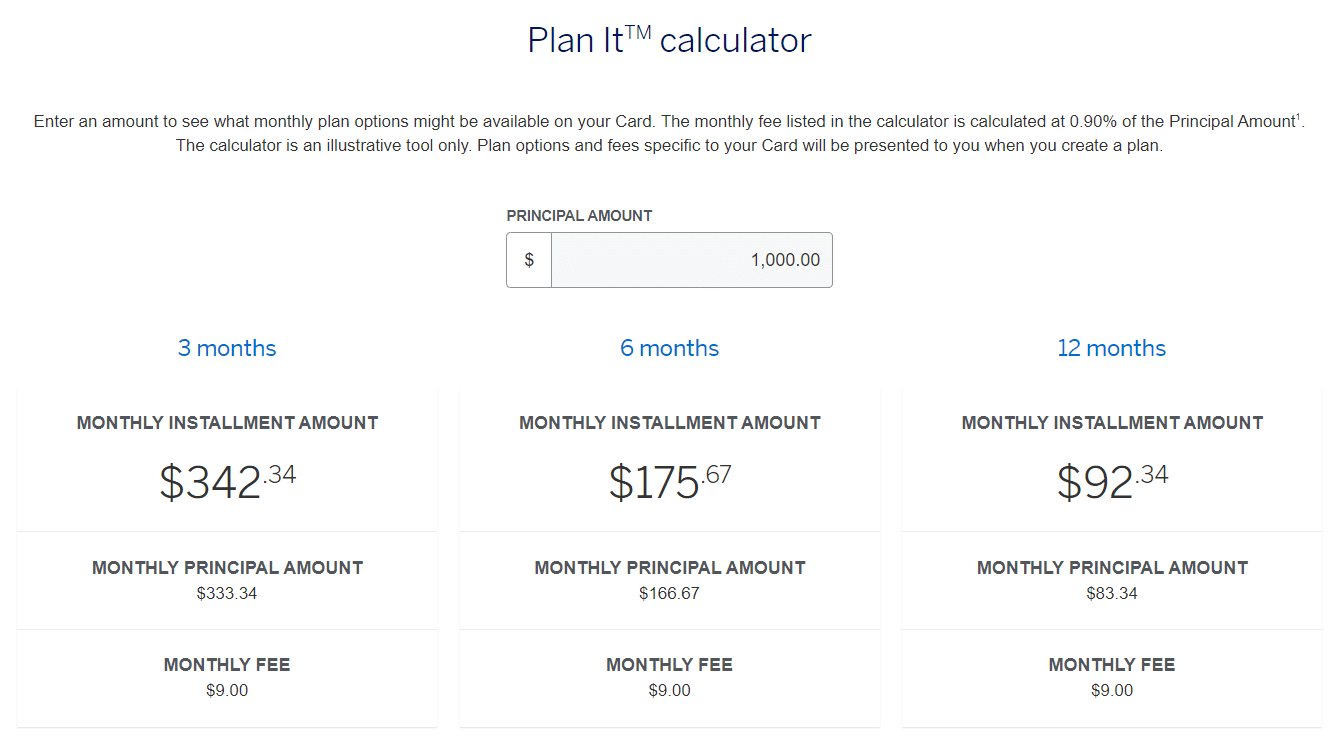The width and height of the screenshot is (1332, 748).
Task: Select the 6 months plan heading
Action: 669,348
